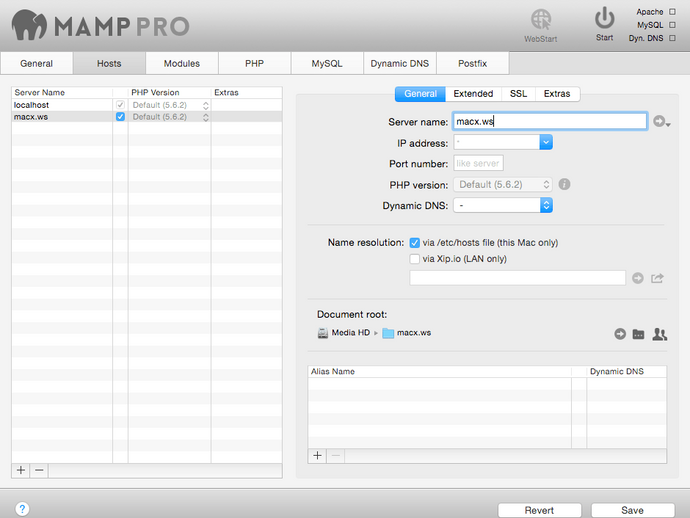Screen dimensions: 690x518
Task: Select General host settings segment
Action: (420, 94)
